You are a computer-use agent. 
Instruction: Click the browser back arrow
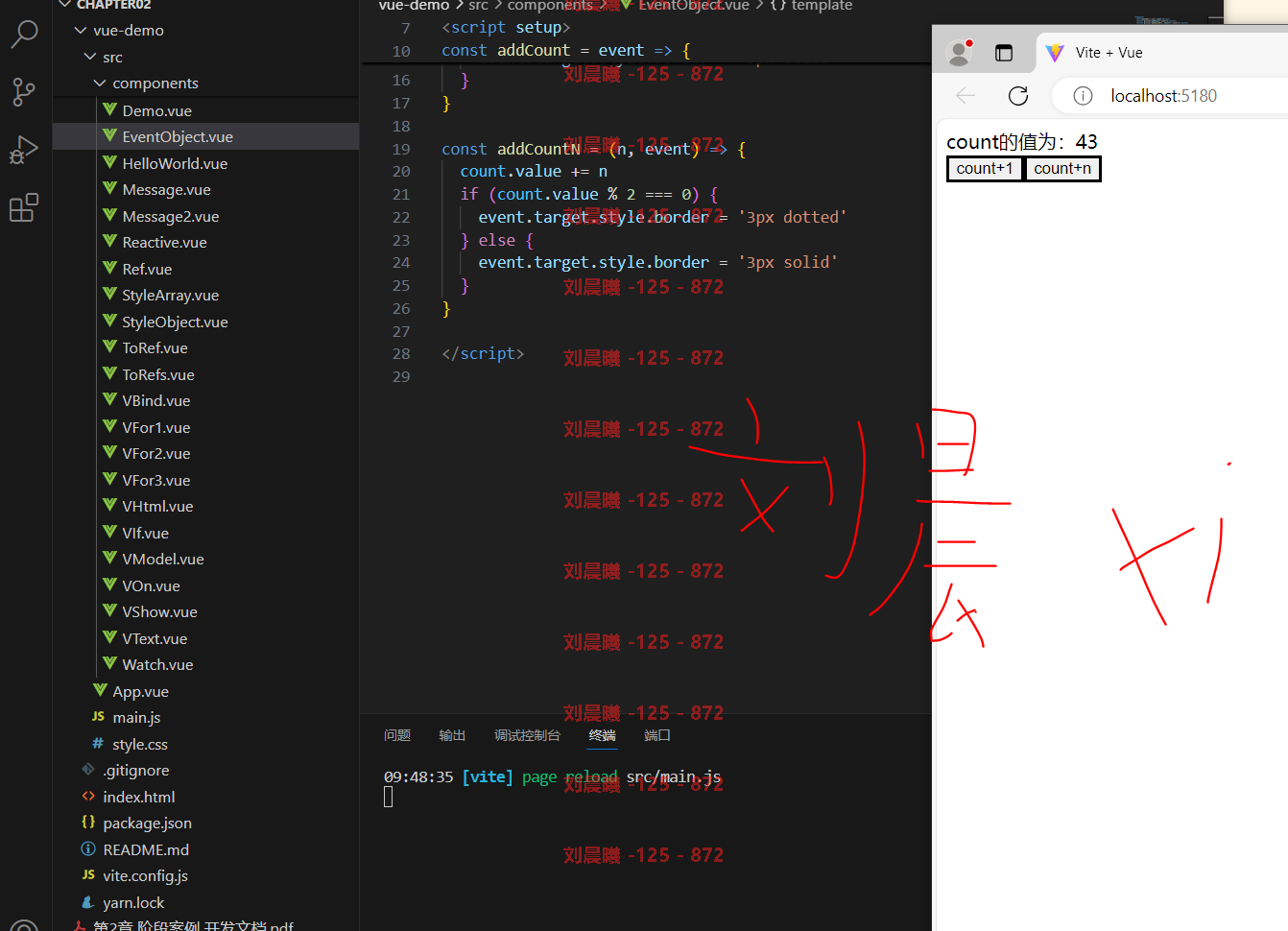click(966, 96)
